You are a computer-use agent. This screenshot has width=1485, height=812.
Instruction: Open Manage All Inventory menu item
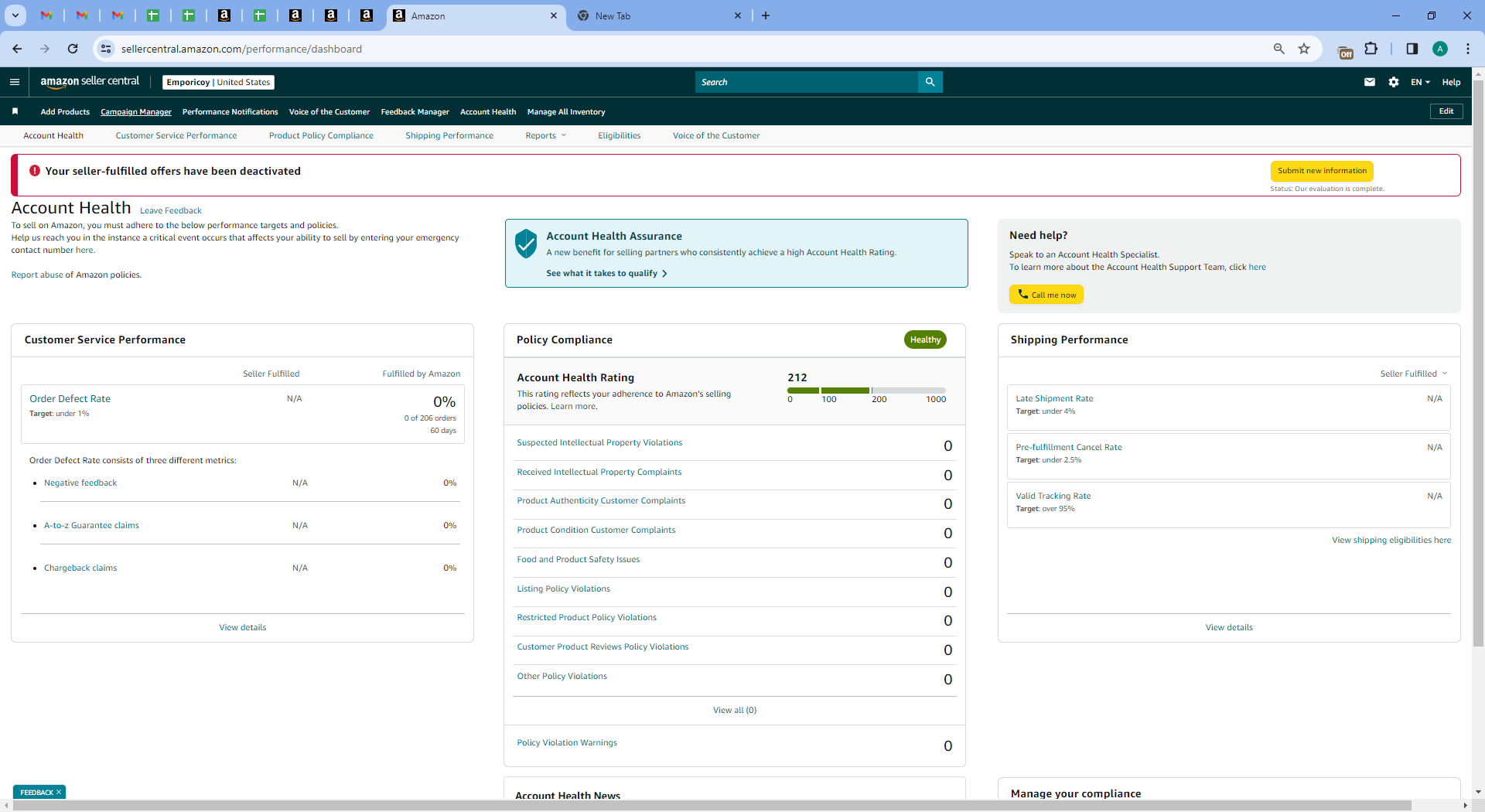click(x=566, y=112)
